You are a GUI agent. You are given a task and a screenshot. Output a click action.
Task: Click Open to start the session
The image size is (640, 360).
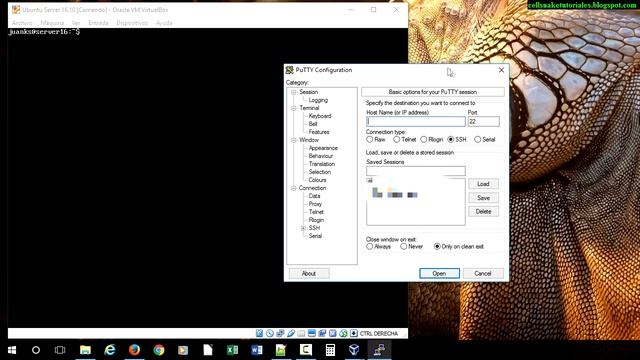click(x=439, y=273)
